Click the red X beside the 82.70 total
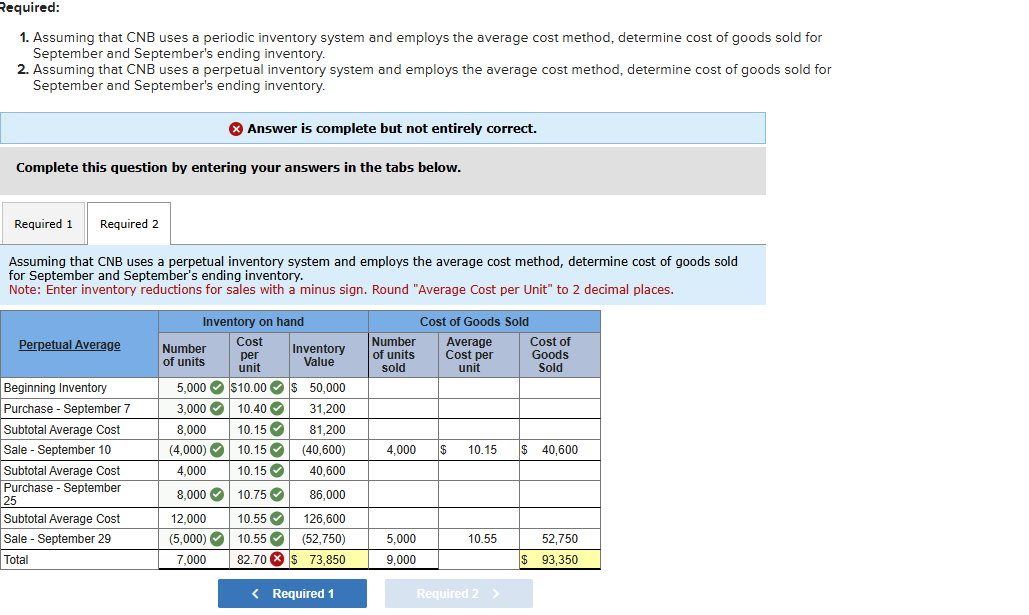 tap(275, 559)
